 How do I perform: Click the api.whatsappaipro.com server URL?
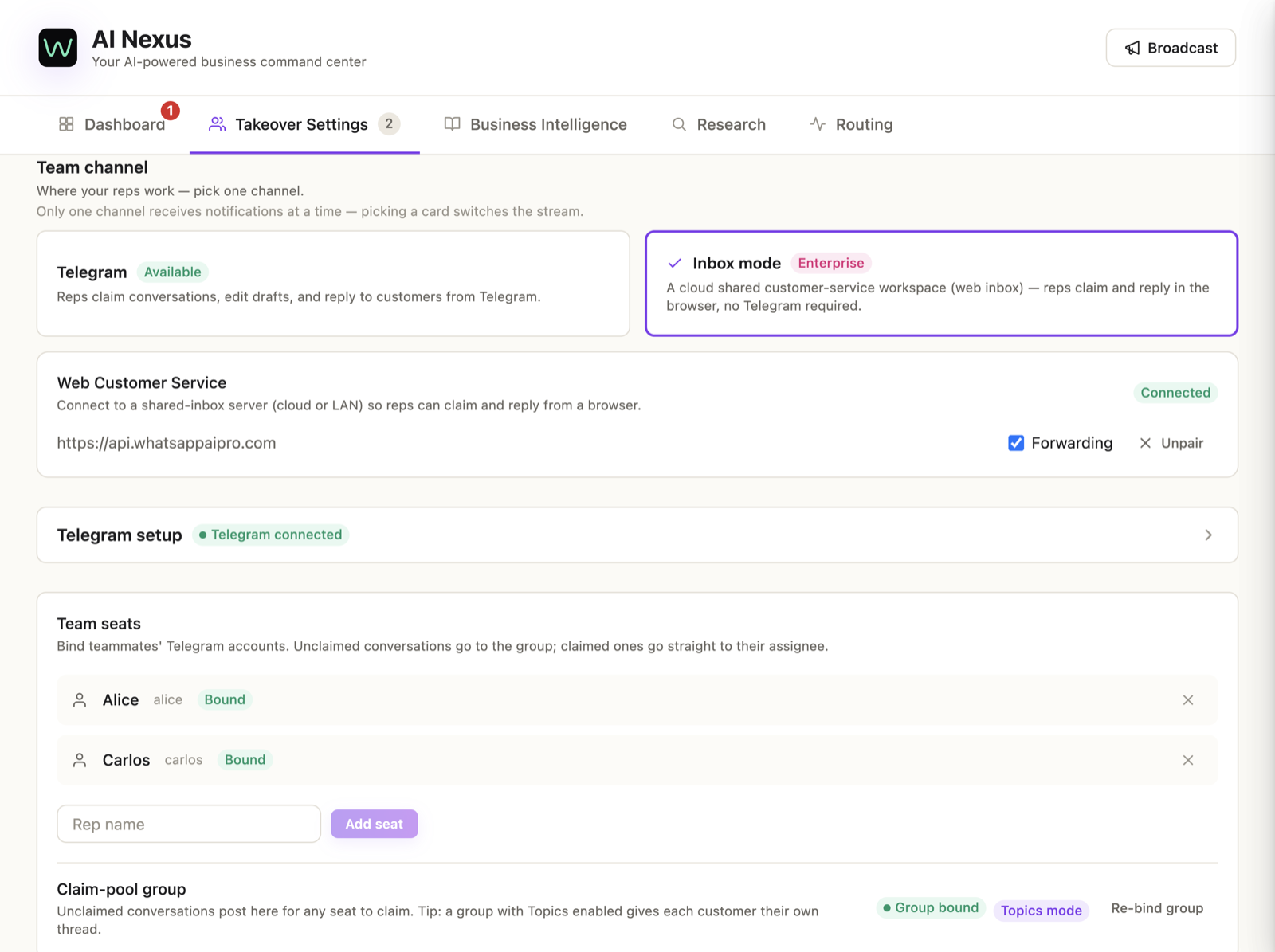click(x=167, y=443)
